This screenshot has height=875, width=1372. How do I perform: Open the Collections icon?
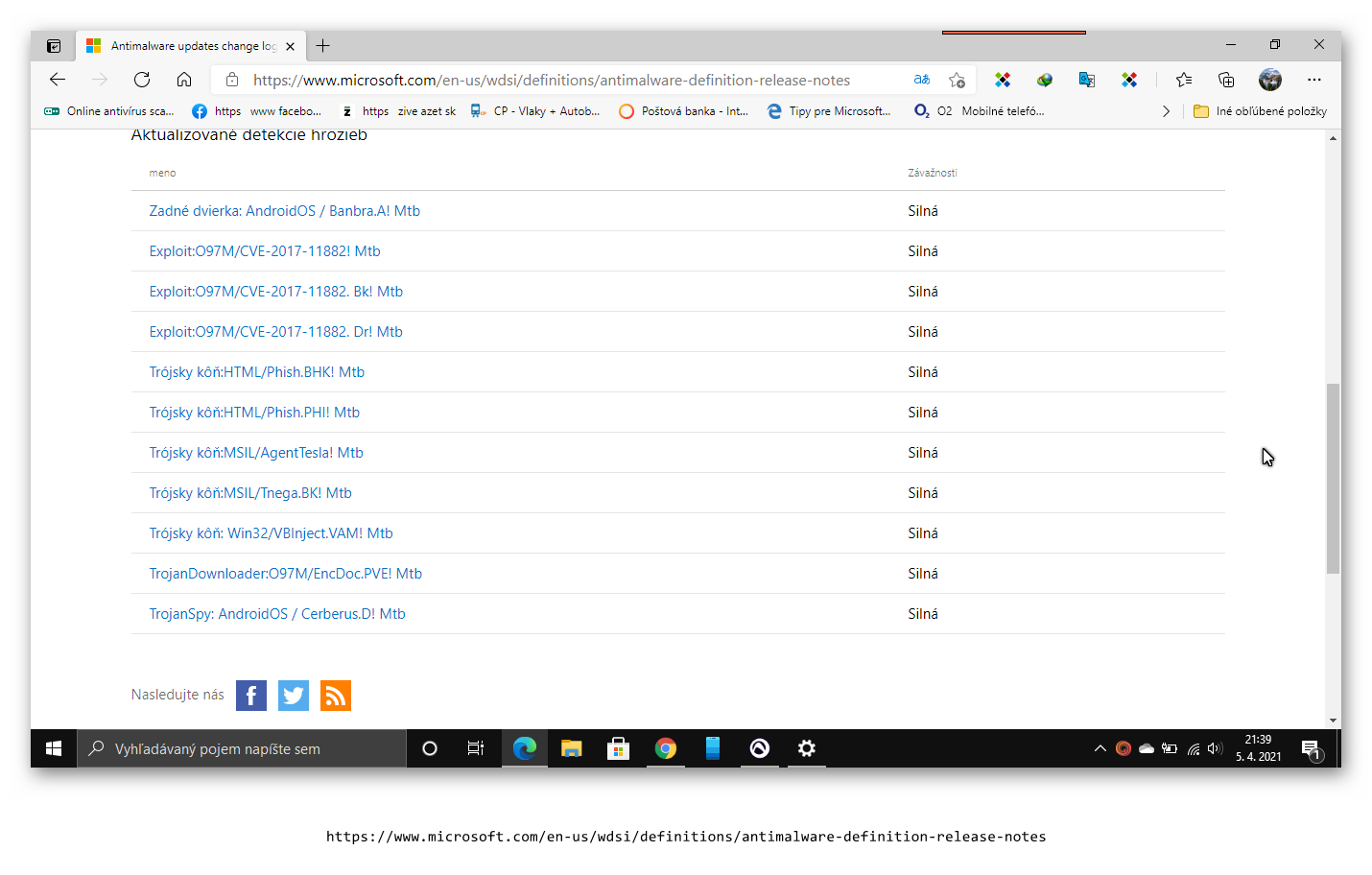(x=1226, y=80)
